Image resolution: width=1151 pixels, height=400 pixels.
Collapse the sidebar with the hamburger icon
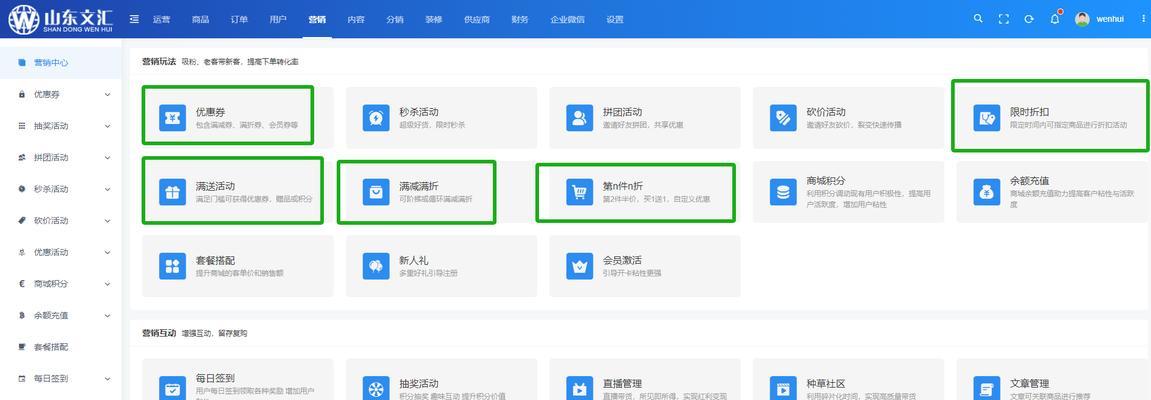pos(134,19)
